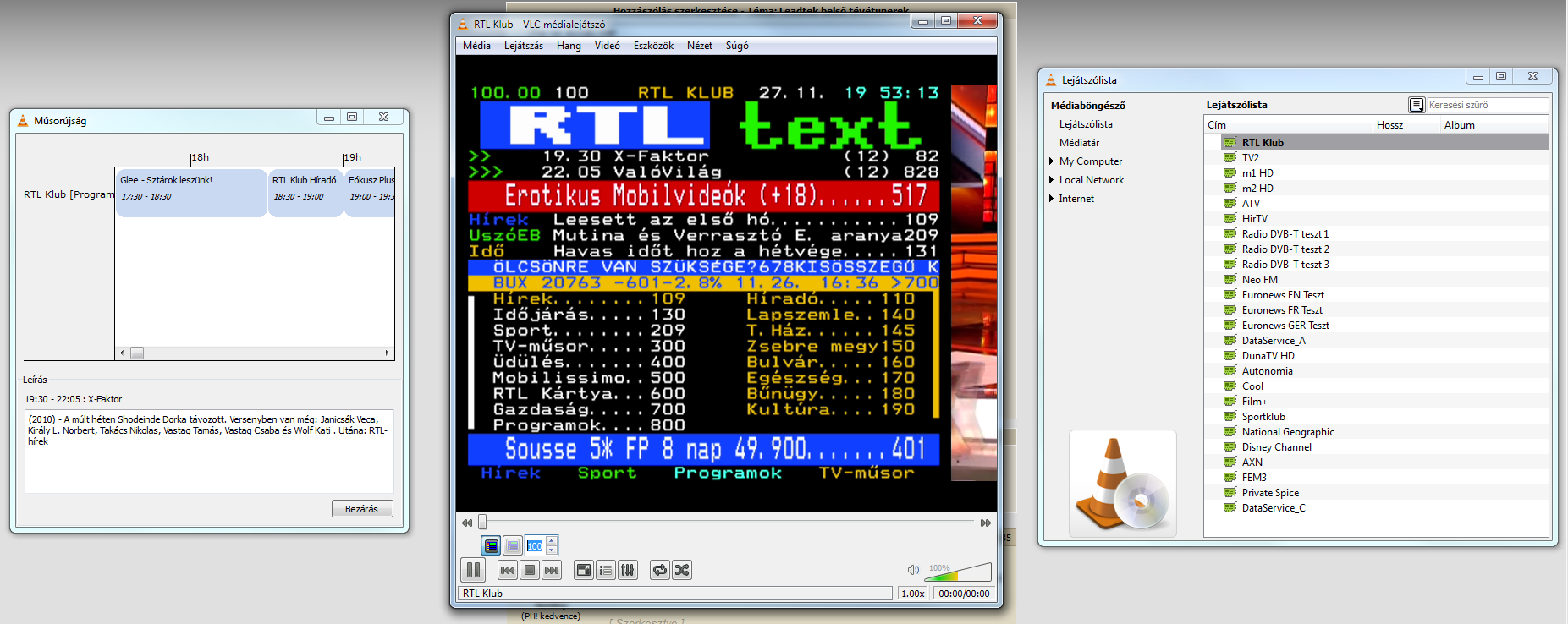The width and height of the screenshot is (1568, 624).
Task: Click TV2 channel icon in playlist
Action: point(1230,157)
